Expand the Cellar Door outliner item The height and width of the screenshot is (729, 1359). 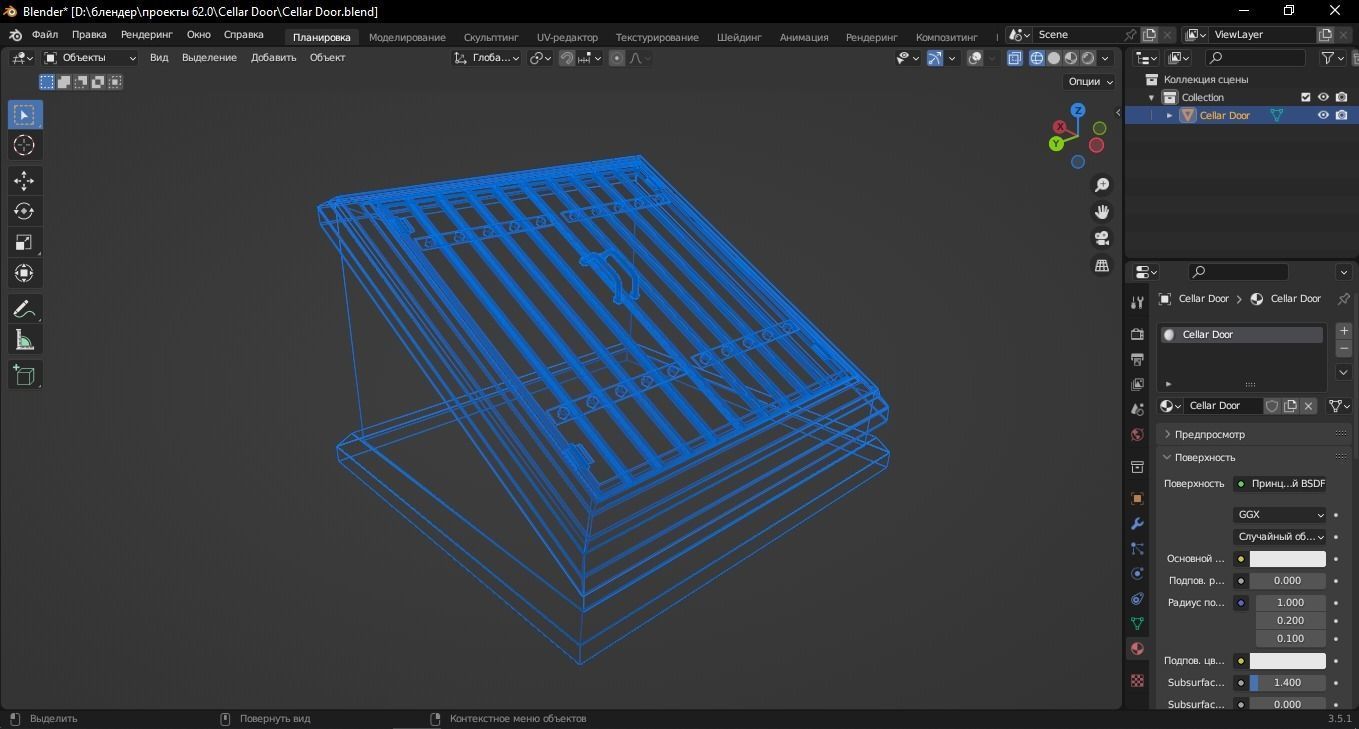coord(1169,115)
